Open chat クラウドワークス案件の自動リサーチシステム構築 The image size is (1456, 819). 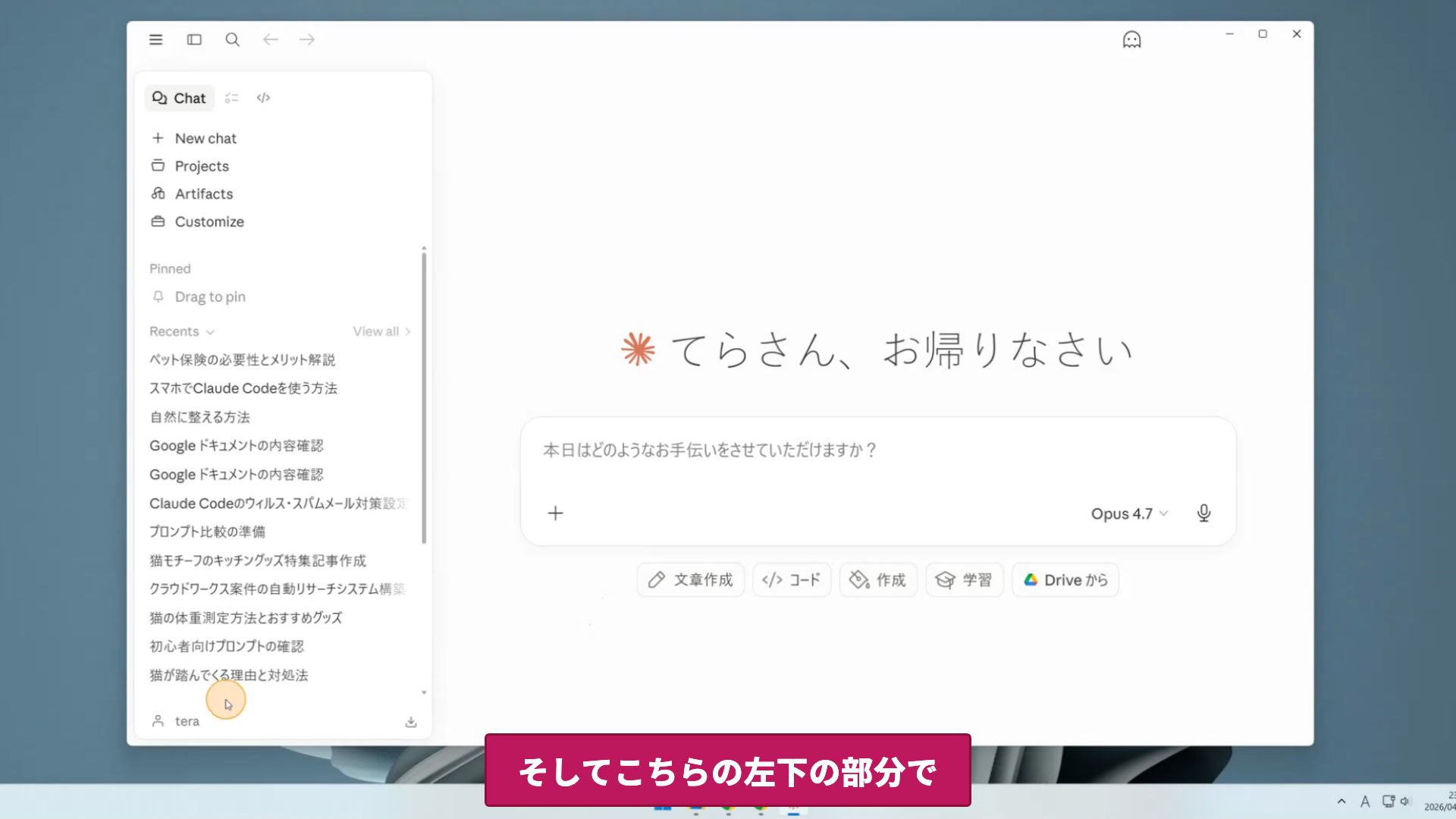point(277,589)
